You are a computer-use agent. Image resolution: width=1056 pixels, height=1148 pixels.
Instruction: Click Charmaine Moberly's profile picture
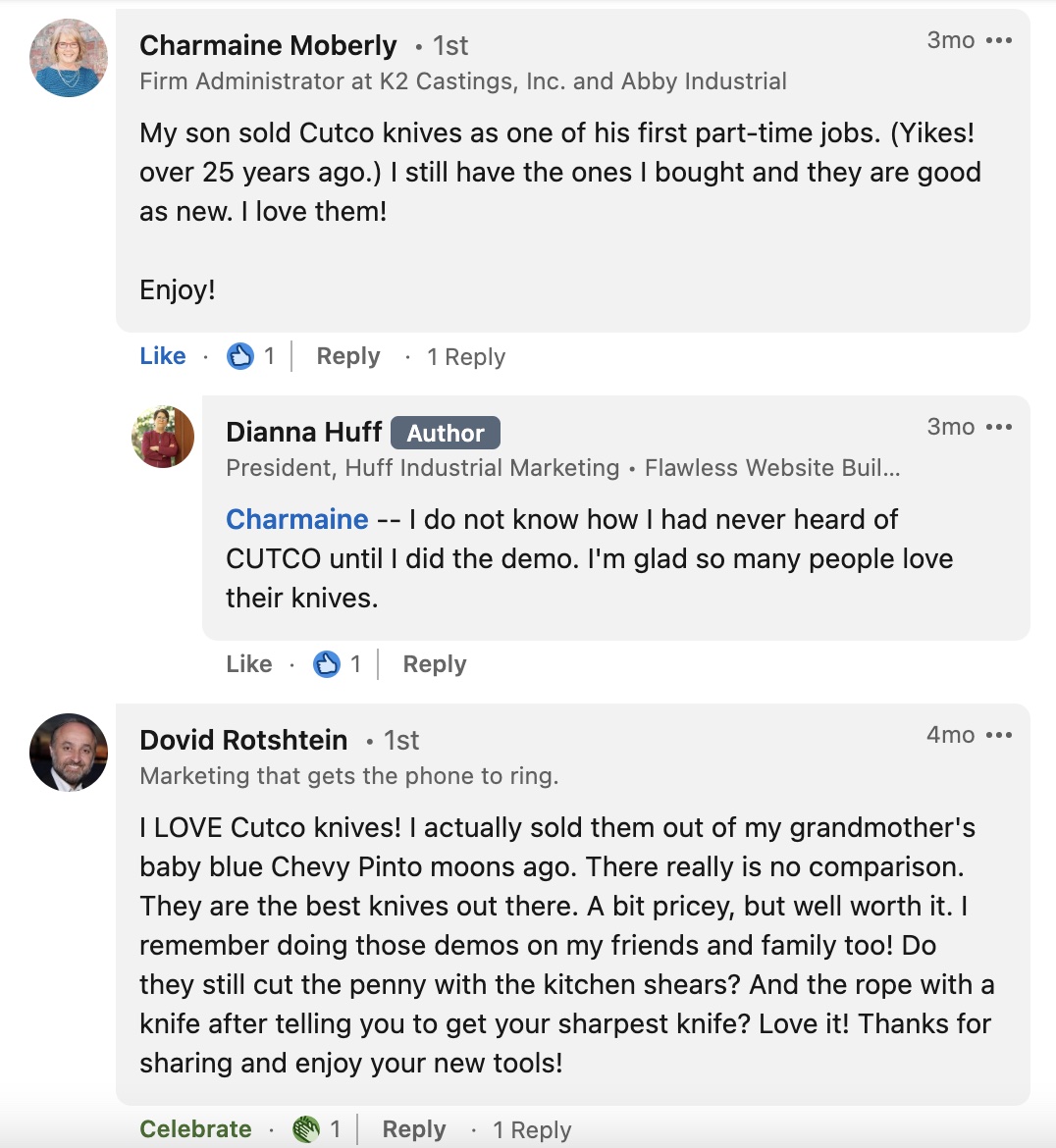pos(68,57)
